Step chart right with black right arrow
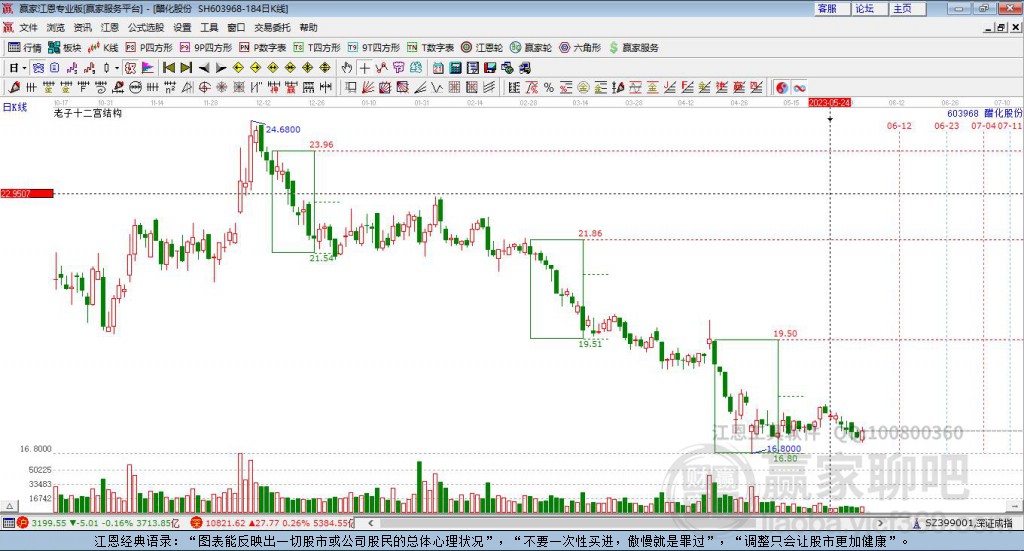The image size is (1024, 551). click(221, 68)
